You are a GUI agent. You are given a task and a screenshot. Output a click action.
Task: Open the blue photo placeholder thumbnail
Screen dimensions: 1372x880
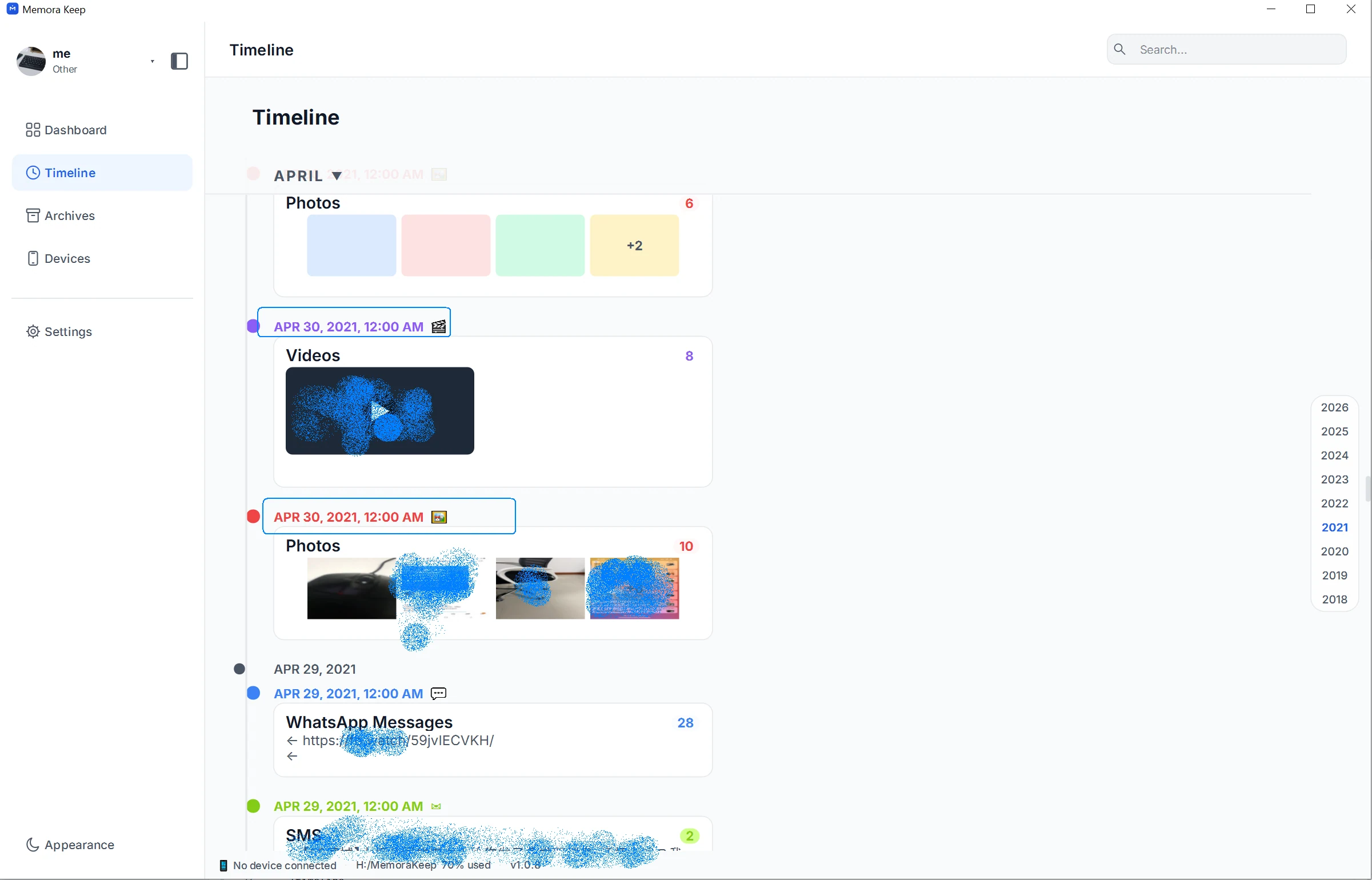pyautogui.click(x=351, y=246)
